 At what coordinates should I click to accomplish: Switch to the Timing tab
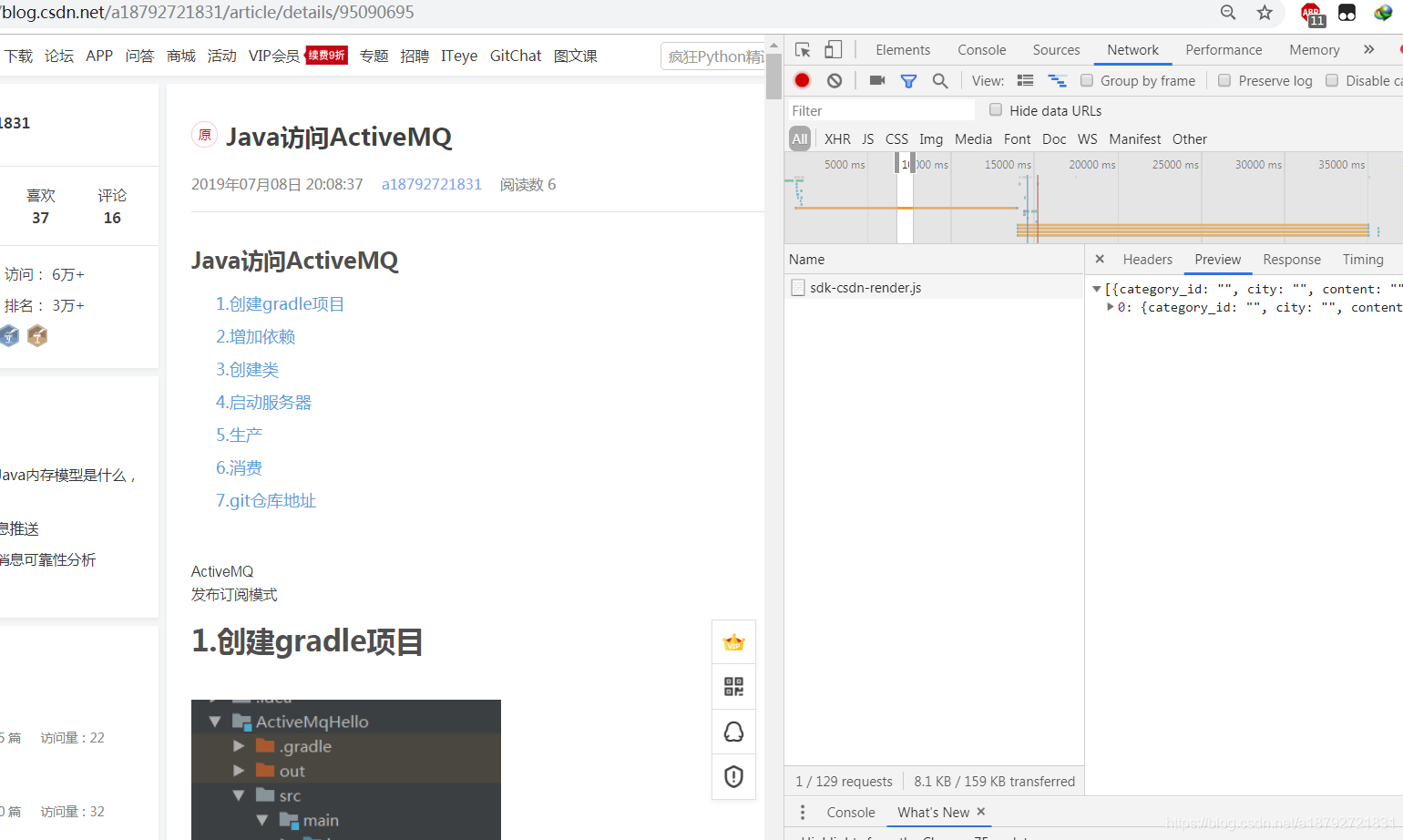tap(1362, 260)
